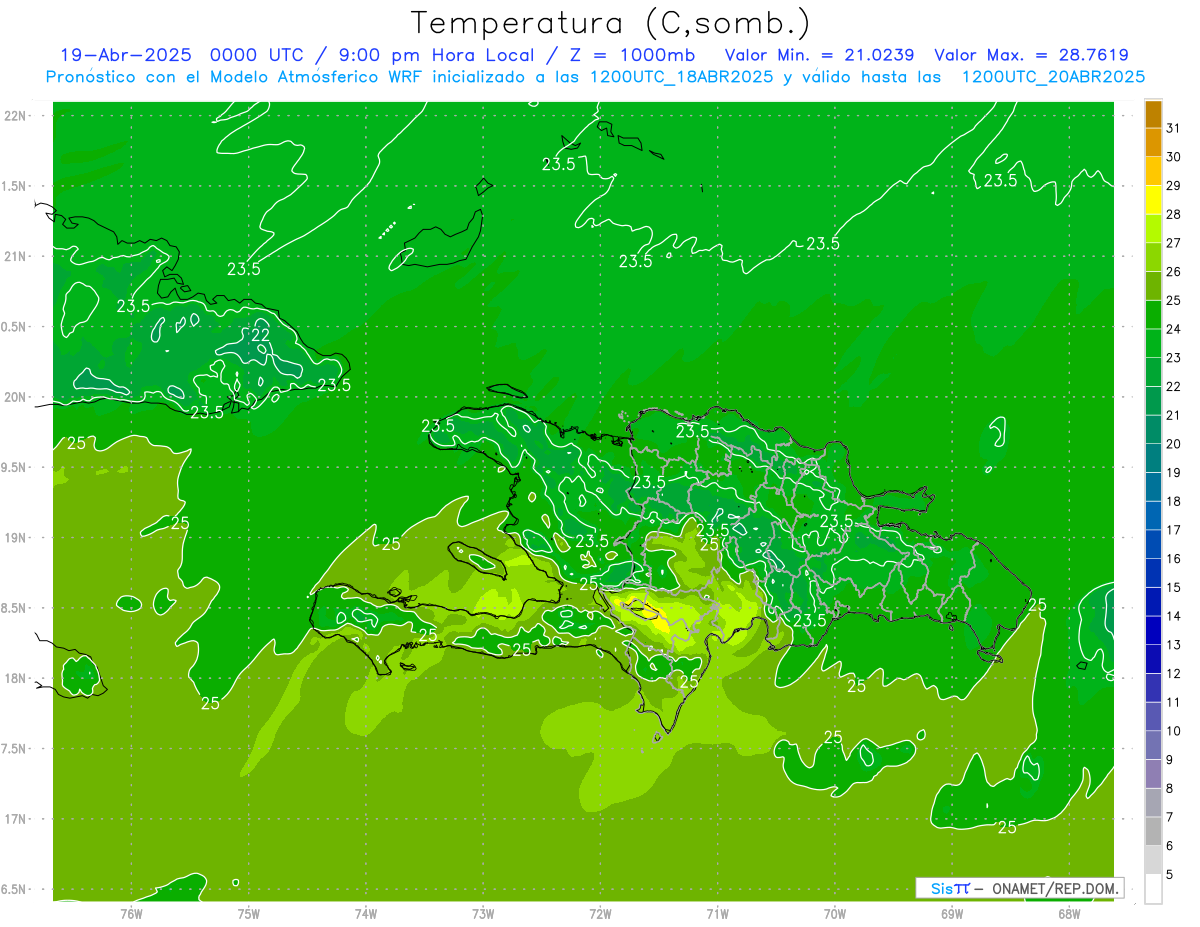The width and height of the screenshot is (1200, 927).
Task: Click the "73W" longitude axis label
Action: (x=483, y=913)
